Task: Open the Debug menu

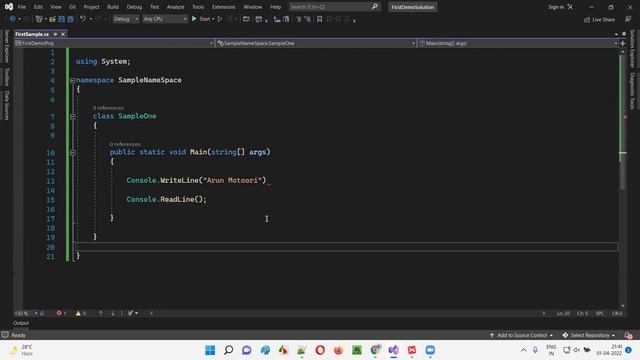Action: coord(134,7)
